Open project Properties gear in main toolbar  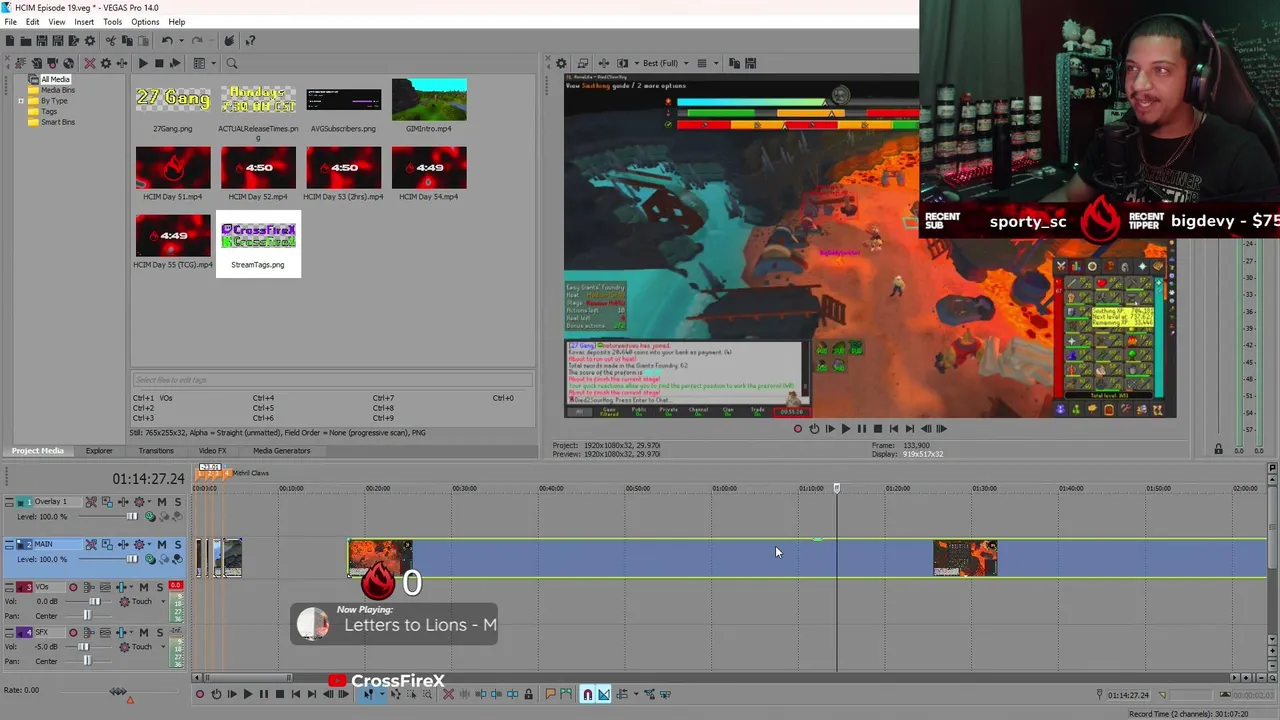90,41
